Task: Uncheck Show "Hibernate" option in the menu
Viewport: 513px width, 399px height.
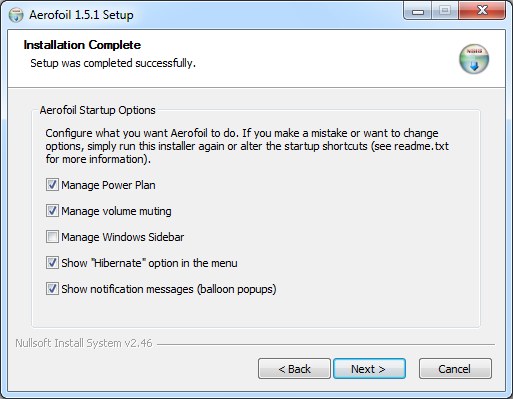Action: (52, 263)
